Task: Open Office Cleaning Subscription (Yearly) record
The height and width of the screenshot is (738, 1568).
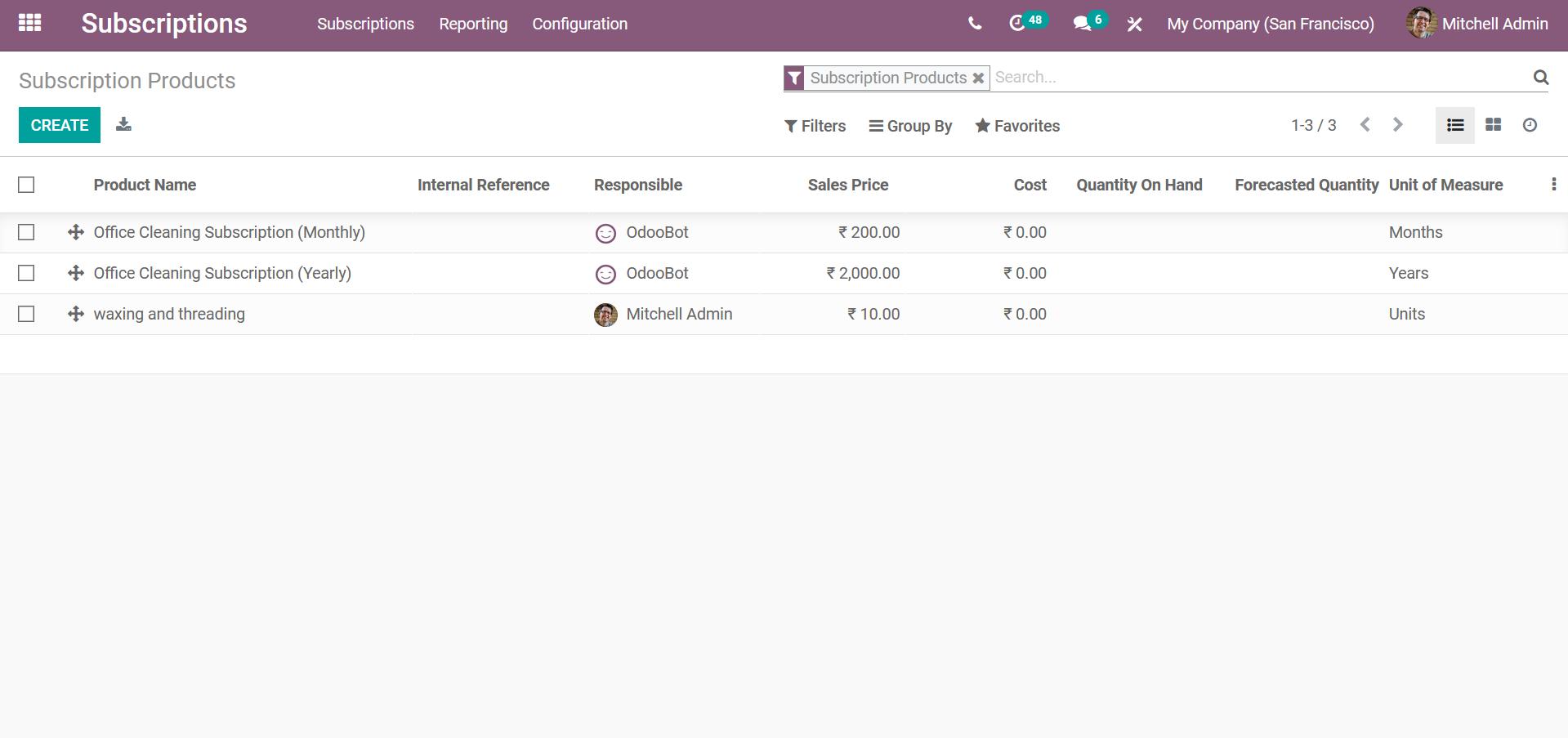Action: pos(222,273)
